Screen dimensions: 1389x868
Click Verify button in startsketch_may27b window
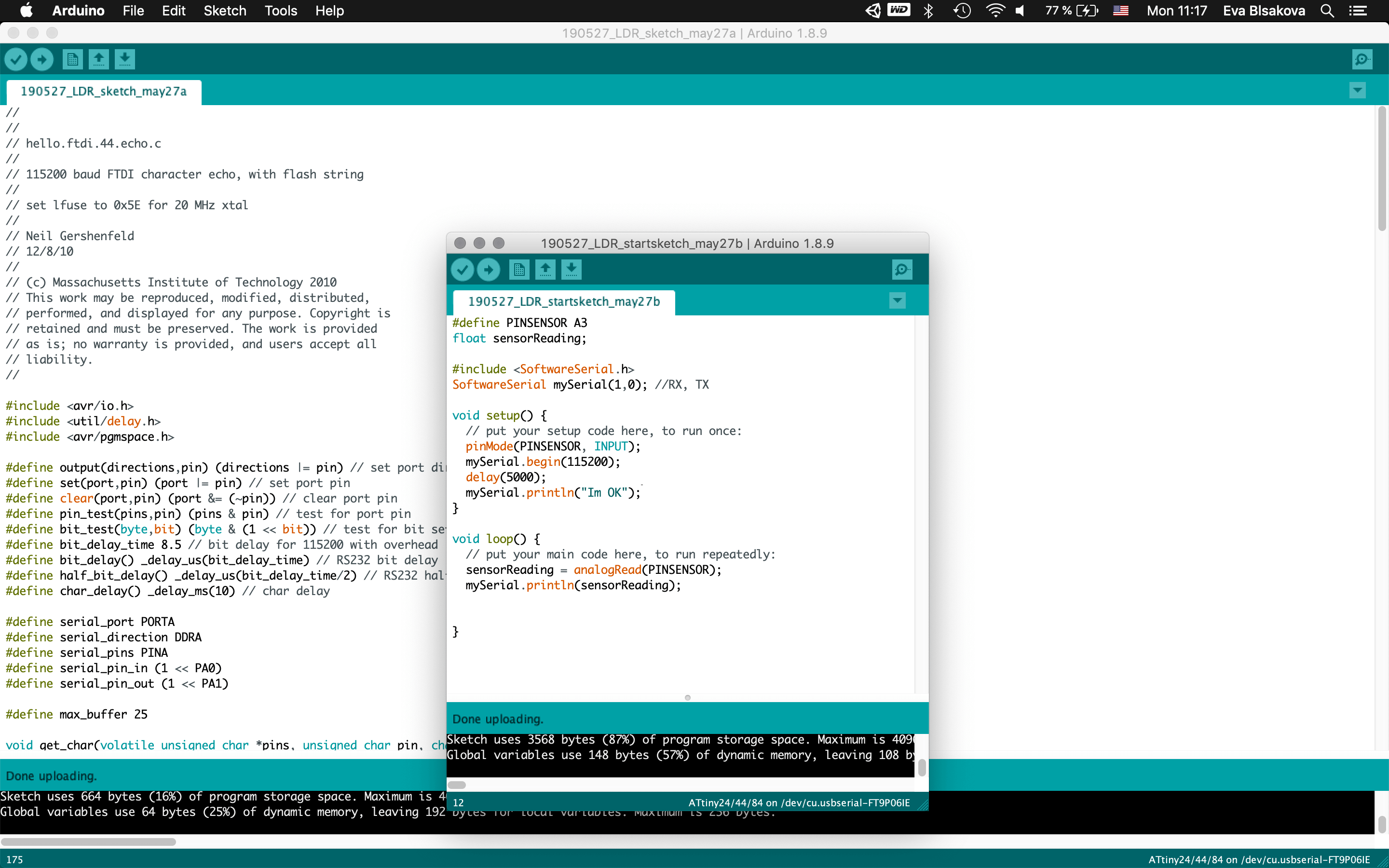[x=462, y=270]
